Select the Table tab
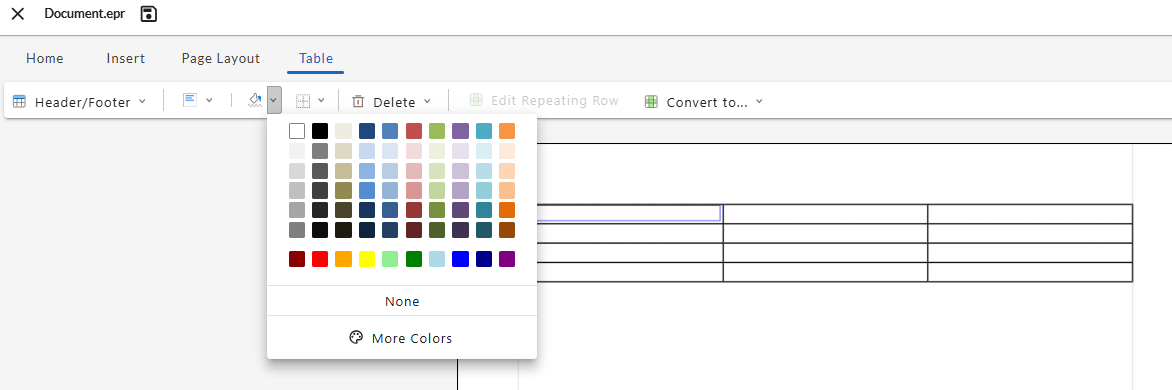This screenshot has height=390, width=1172. coord(315,58)
